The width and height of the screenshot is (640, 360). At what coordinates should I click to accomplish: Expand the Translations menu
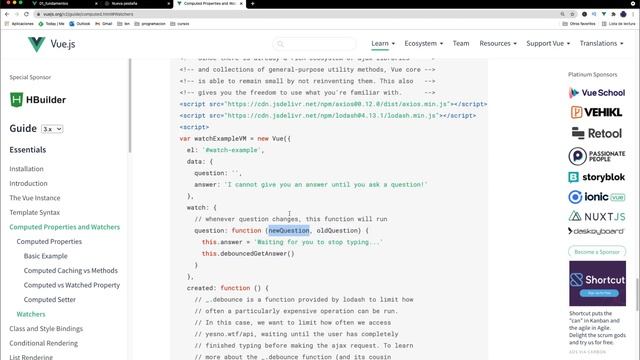tap(602, 43)
